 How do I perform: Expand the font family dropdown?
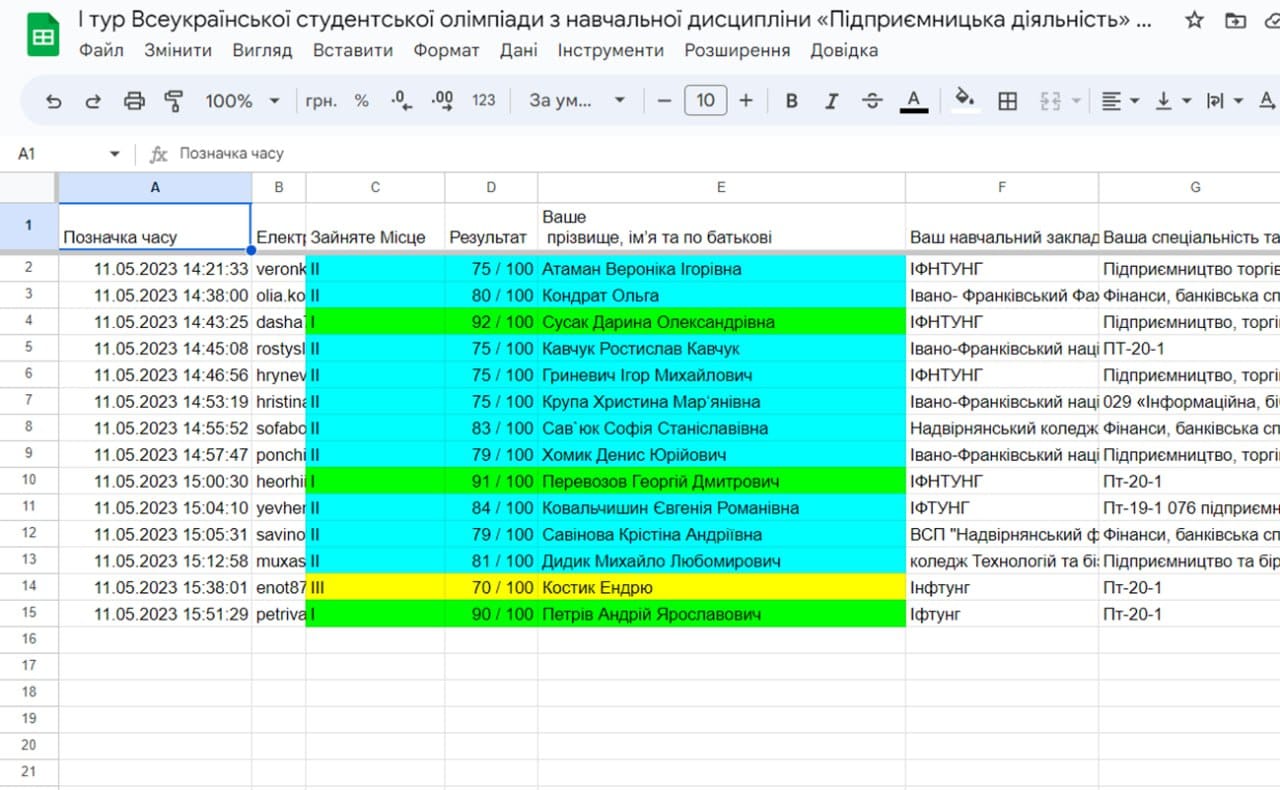point(577,100)
